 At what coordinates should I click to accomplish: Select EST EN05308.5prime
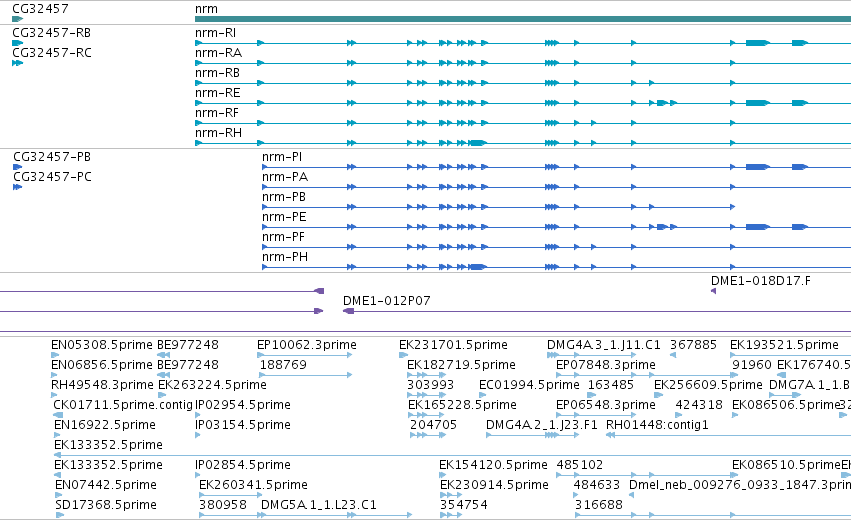click(101, 345)
